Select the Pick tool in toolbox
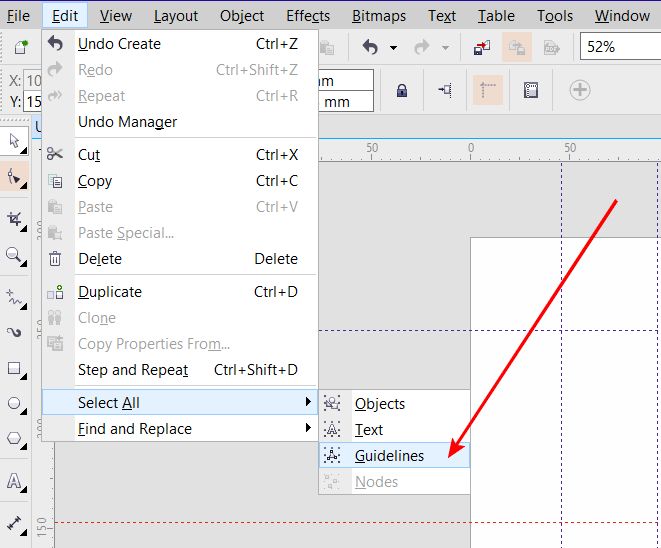 pos(14,141)
